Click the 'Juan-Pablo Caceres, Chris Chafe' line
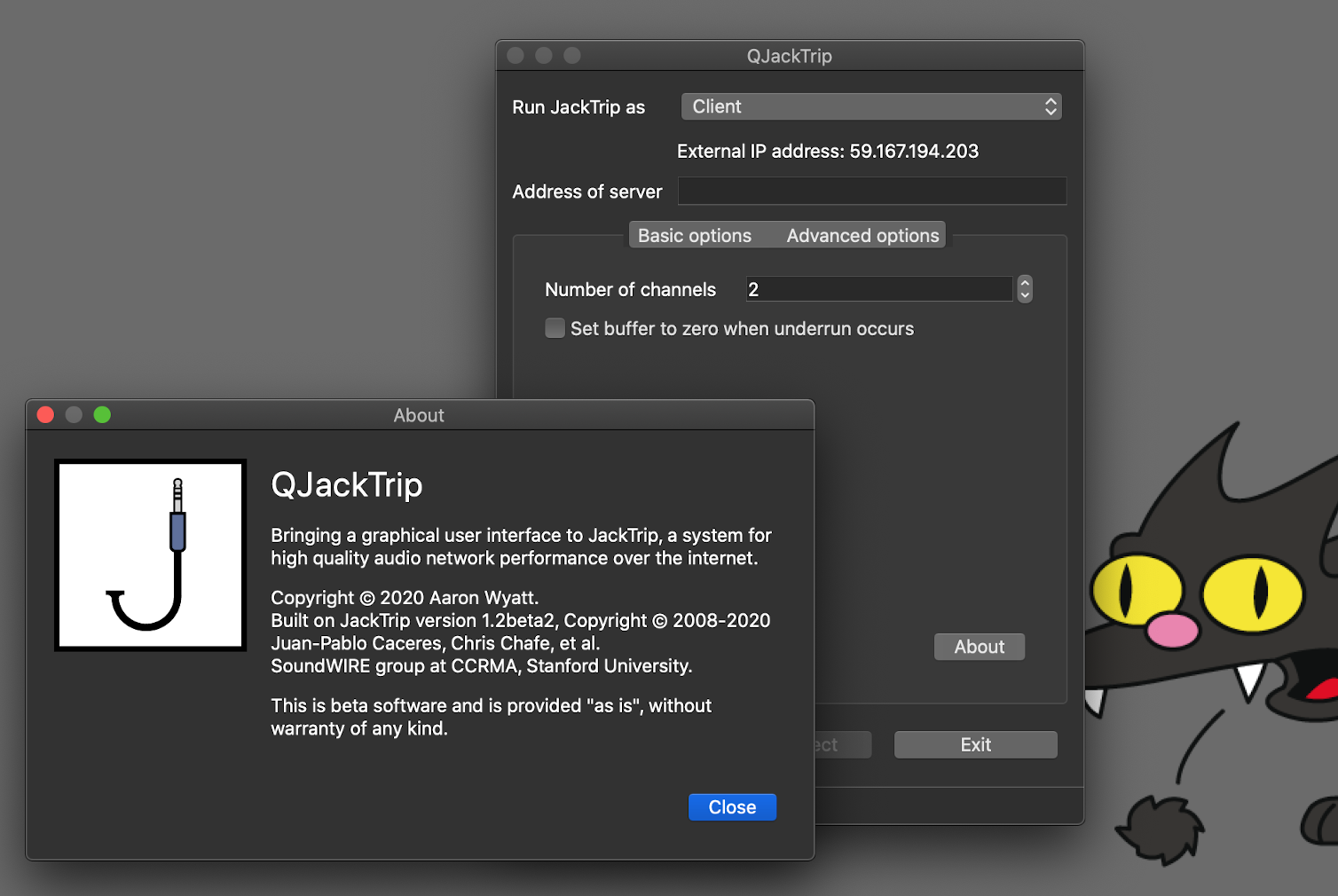1338x896 pixels. [x=436, y=643]
